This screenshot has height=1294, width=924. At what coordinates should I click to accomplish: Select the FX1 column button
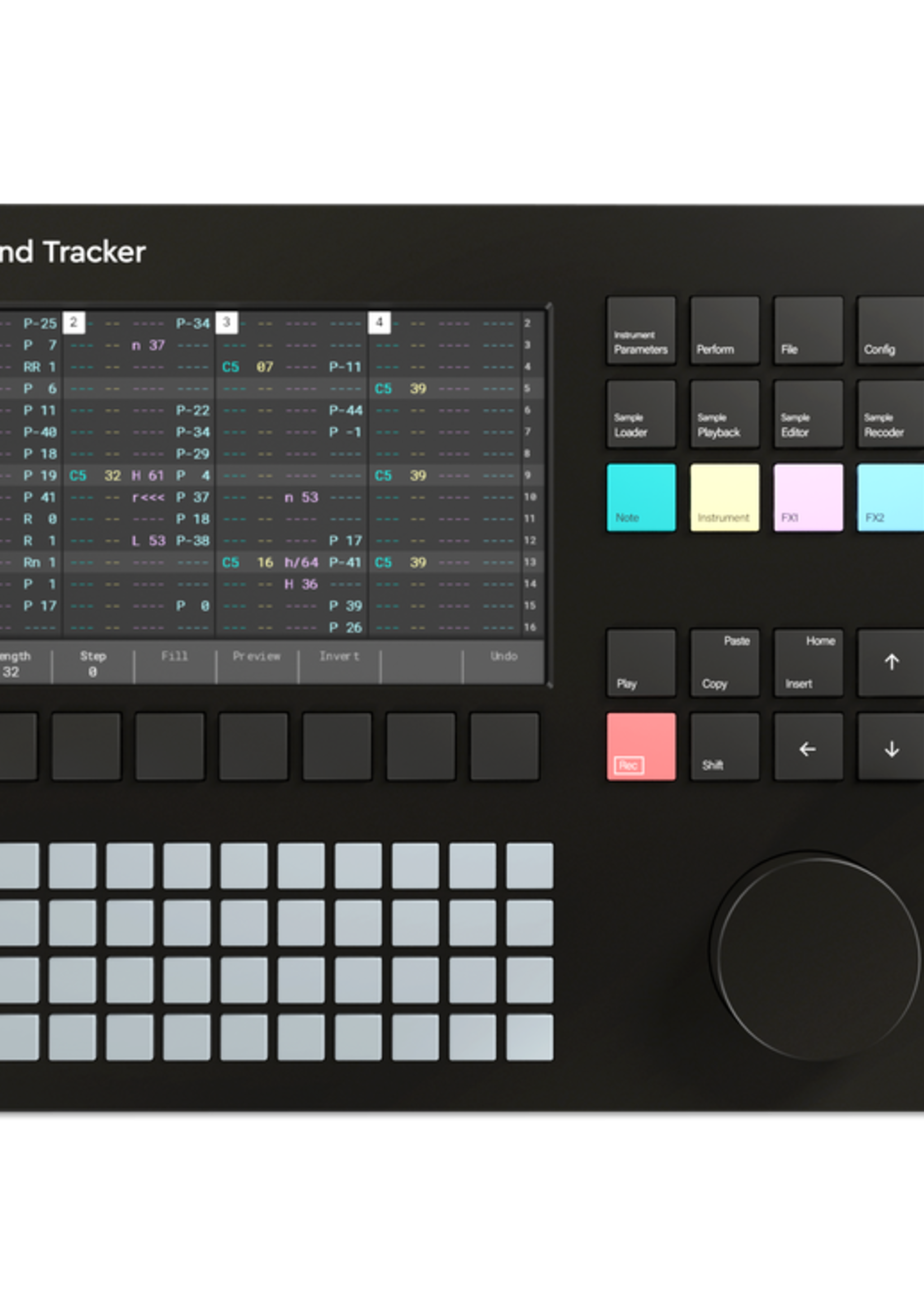(808, 498)
